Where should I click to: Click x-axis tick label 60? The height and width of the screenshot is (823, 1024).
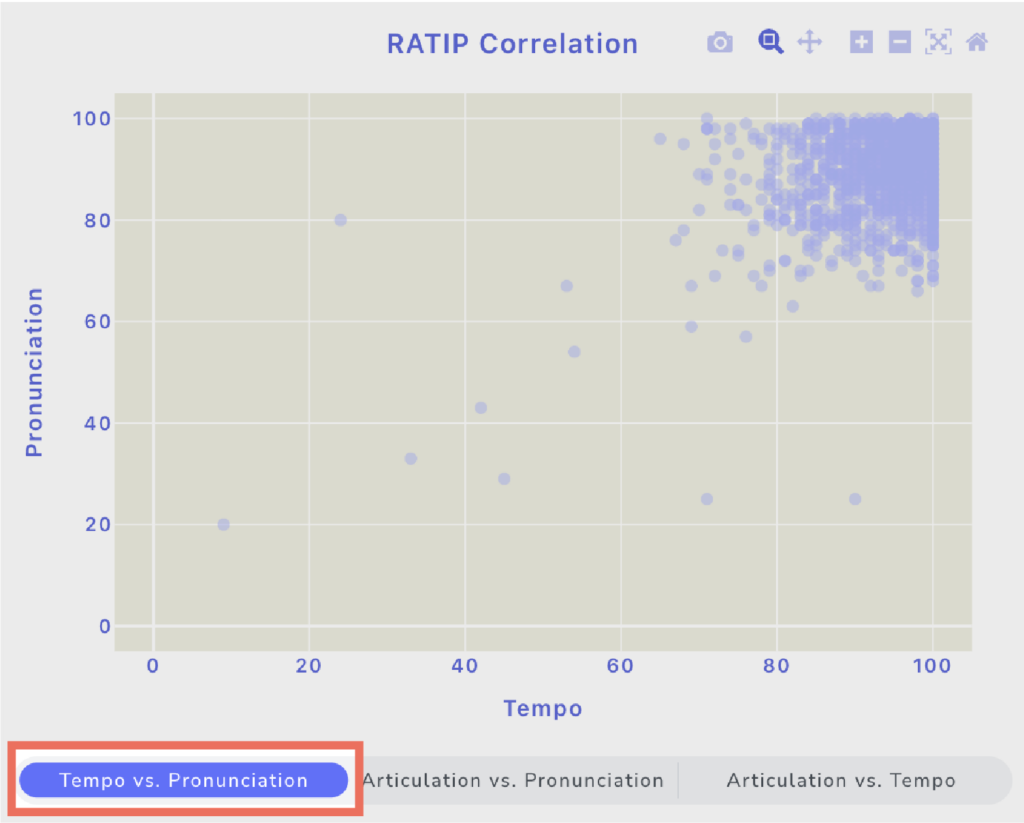[x=620, y=666]
